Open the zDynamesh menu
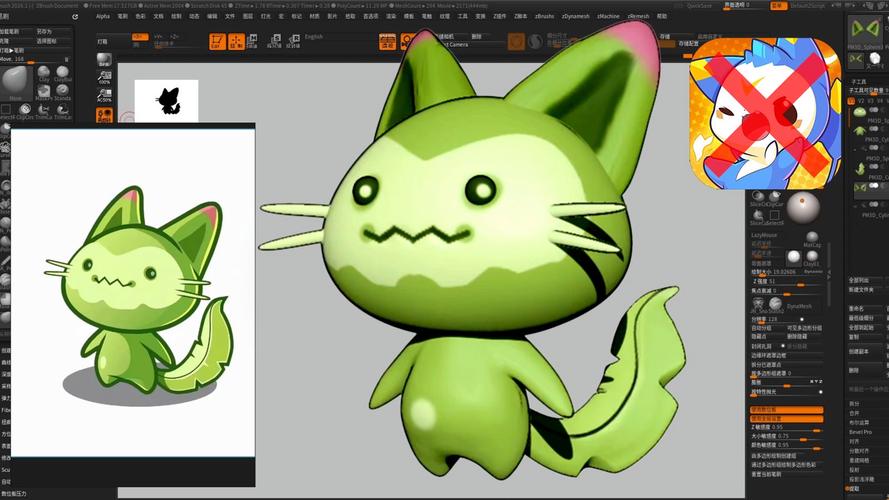This screenshot has width=889, height=500. pyautogui.click(x=575, y=16)
